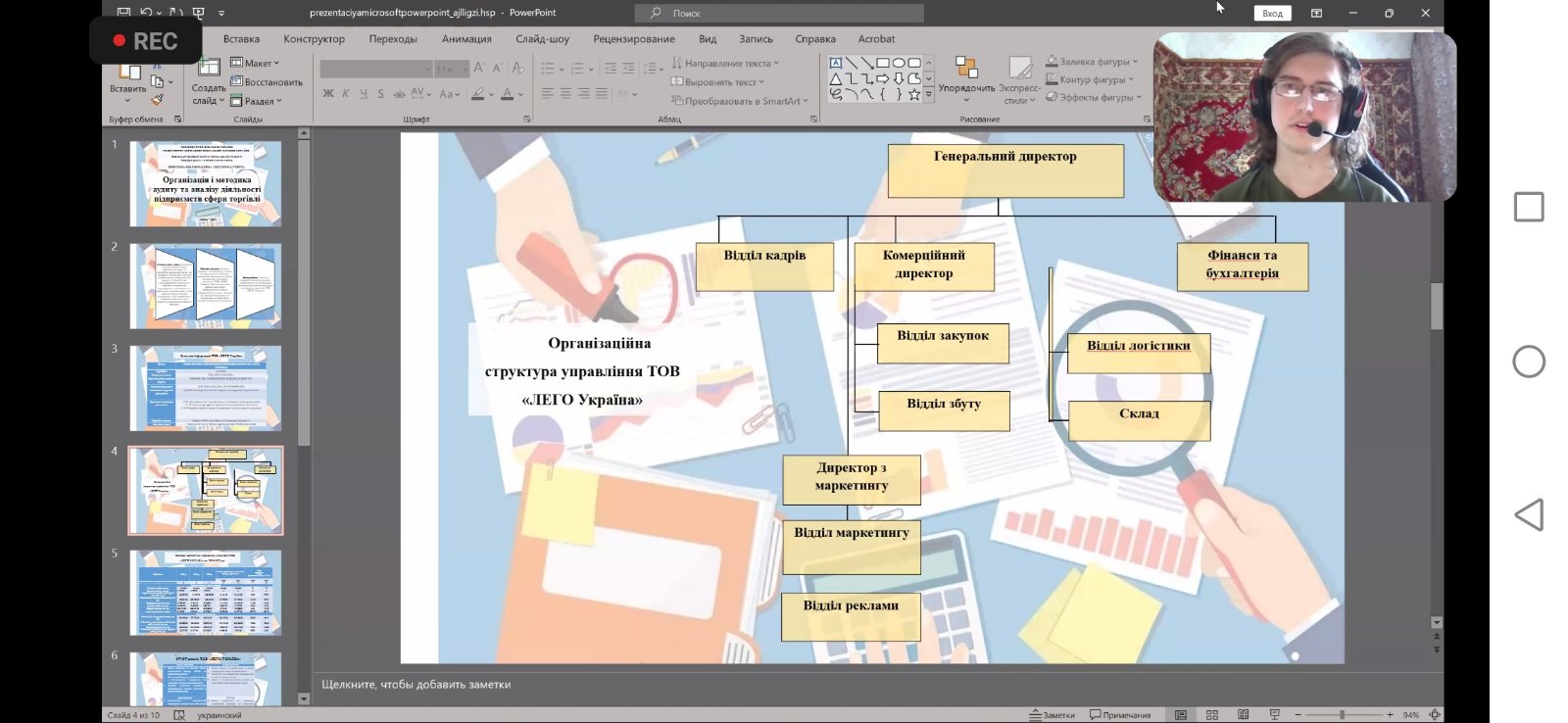Open Align Text (Выровнять текст) dropdown
This screenshot has height=723, width=1568.
717,82
